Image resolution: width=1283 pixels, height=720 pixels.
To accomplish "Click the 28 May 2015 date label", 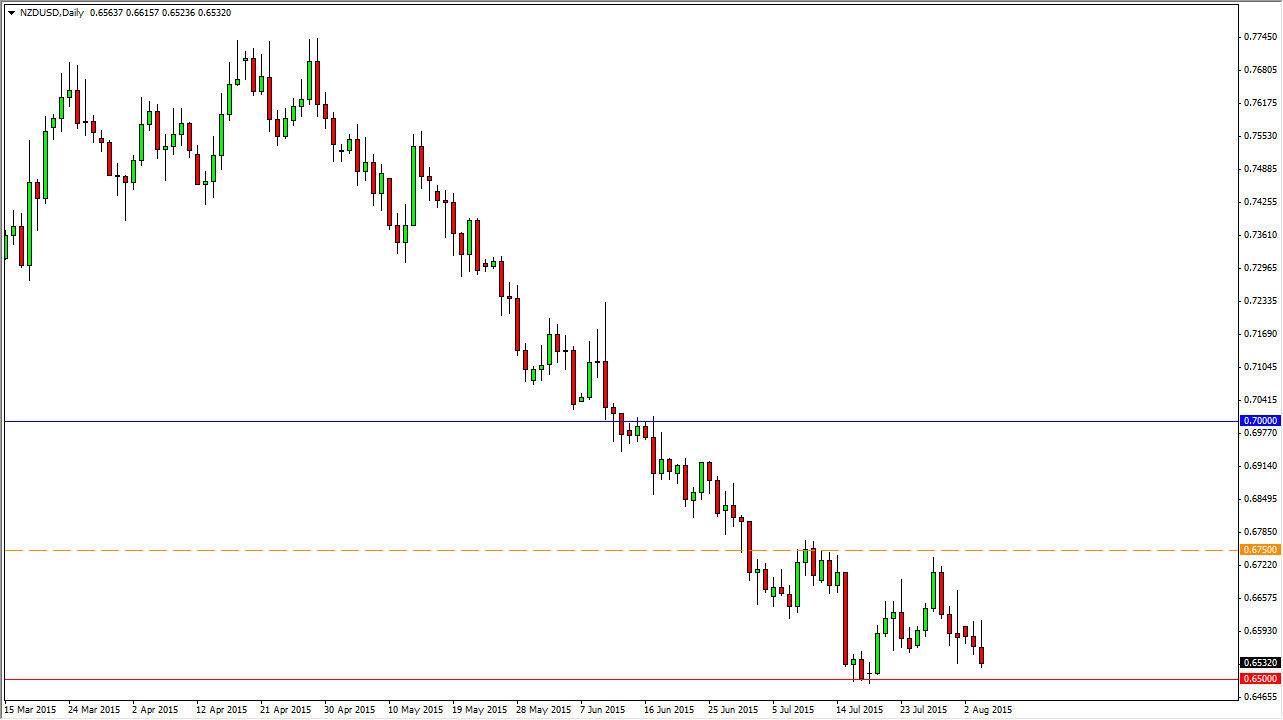I will tap(542, 710).
